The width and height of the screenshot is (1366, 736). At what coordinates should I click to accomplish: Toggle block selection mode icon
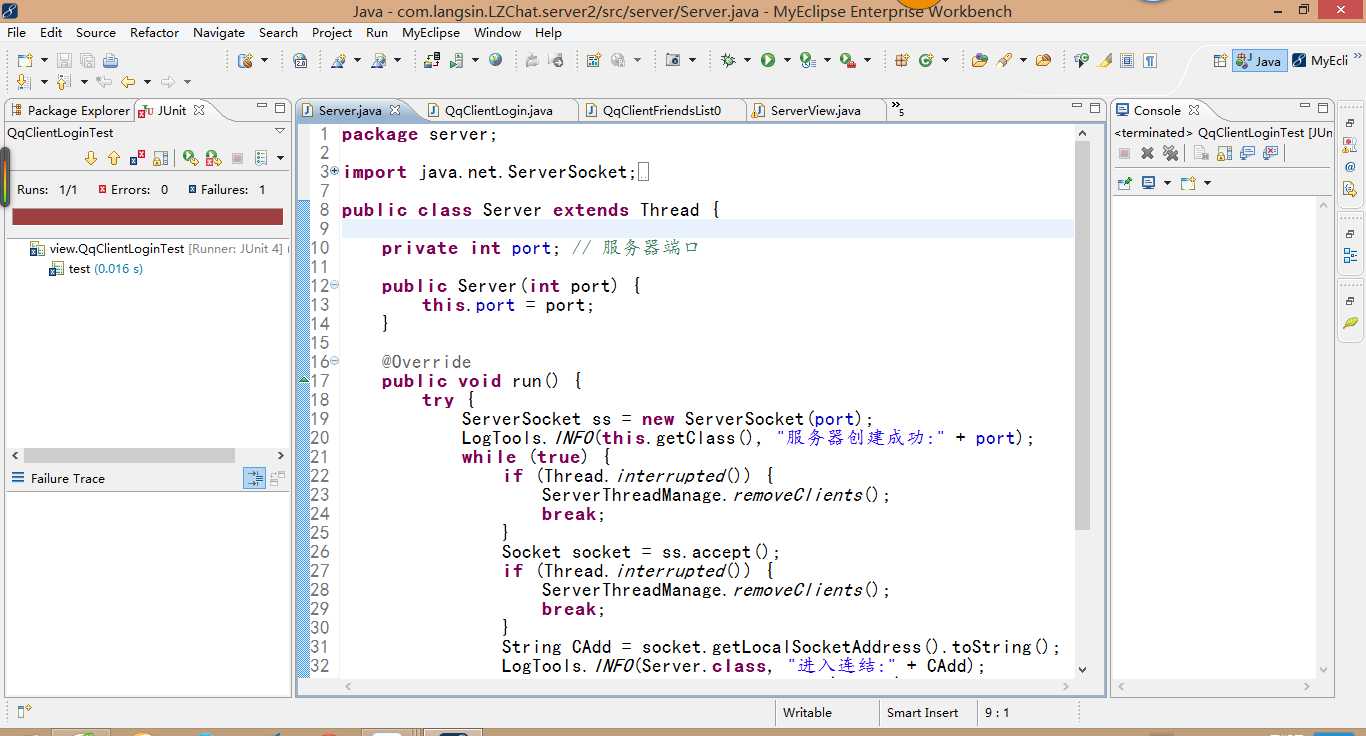pos(1127,61)
